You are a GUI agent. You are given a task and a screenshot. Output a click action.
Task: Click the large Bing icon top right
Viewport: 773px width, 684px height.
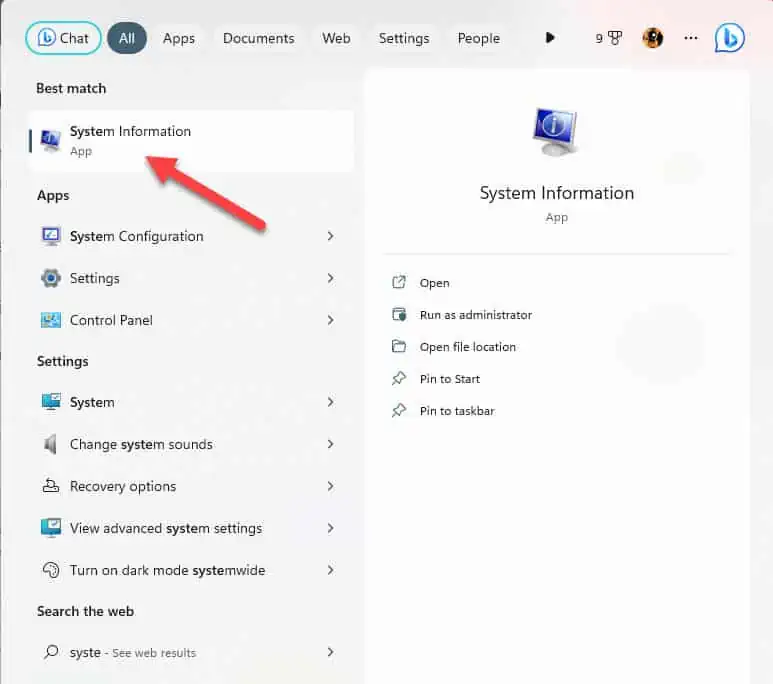click(x=730, y=38)
